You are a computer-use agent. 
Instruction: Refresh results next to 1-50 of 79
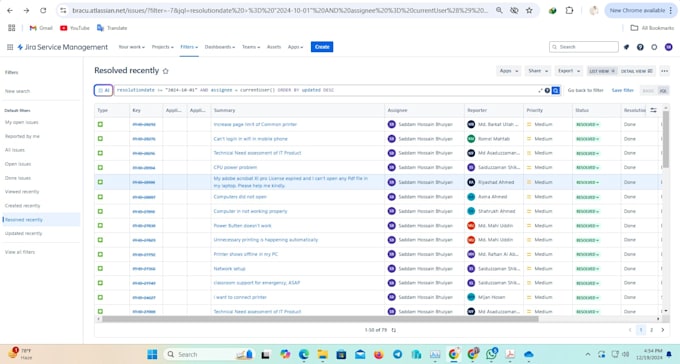click(x=394, y=330)
